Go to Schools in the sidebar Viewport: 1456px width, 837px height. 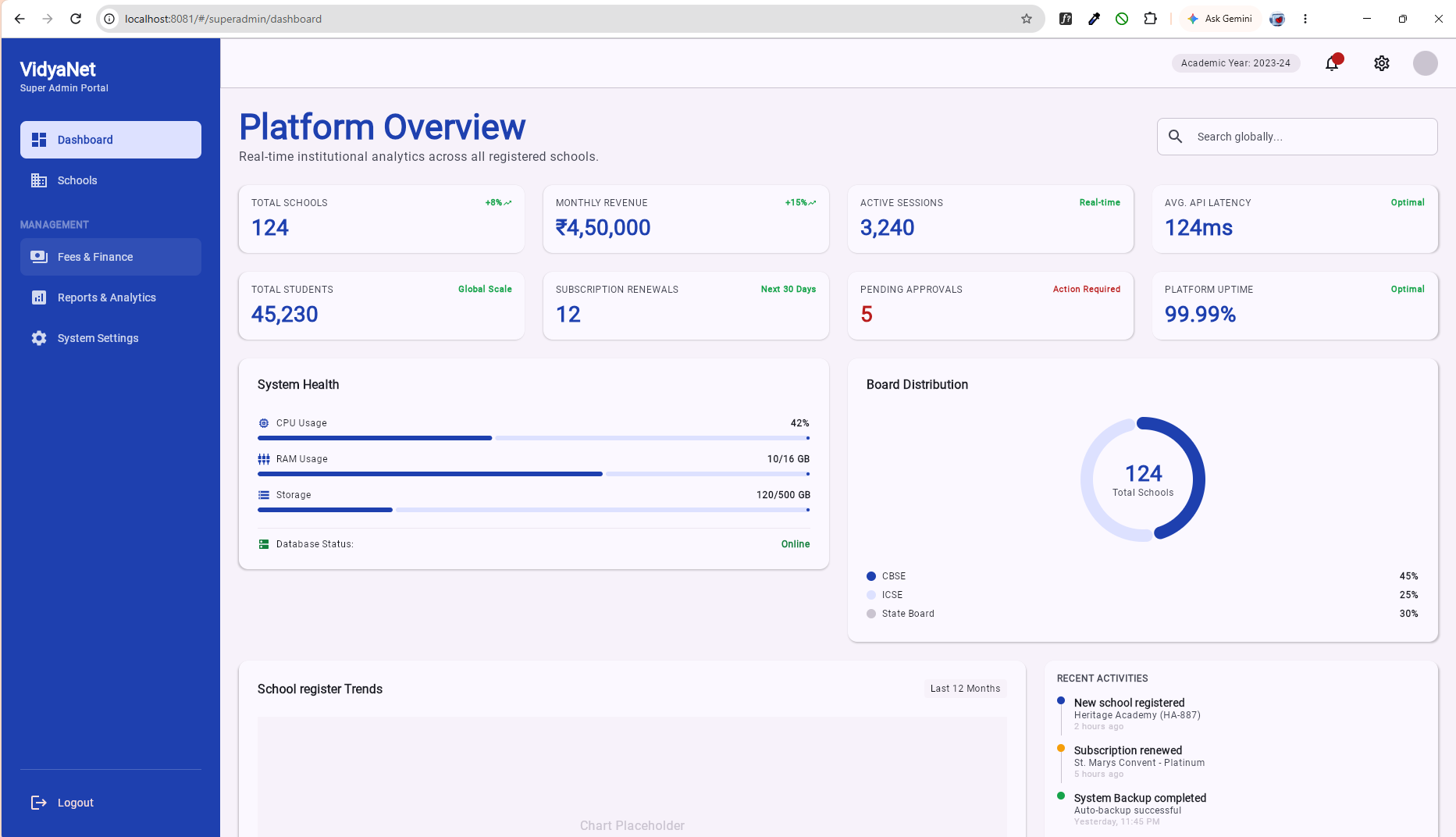pos(111,180)
